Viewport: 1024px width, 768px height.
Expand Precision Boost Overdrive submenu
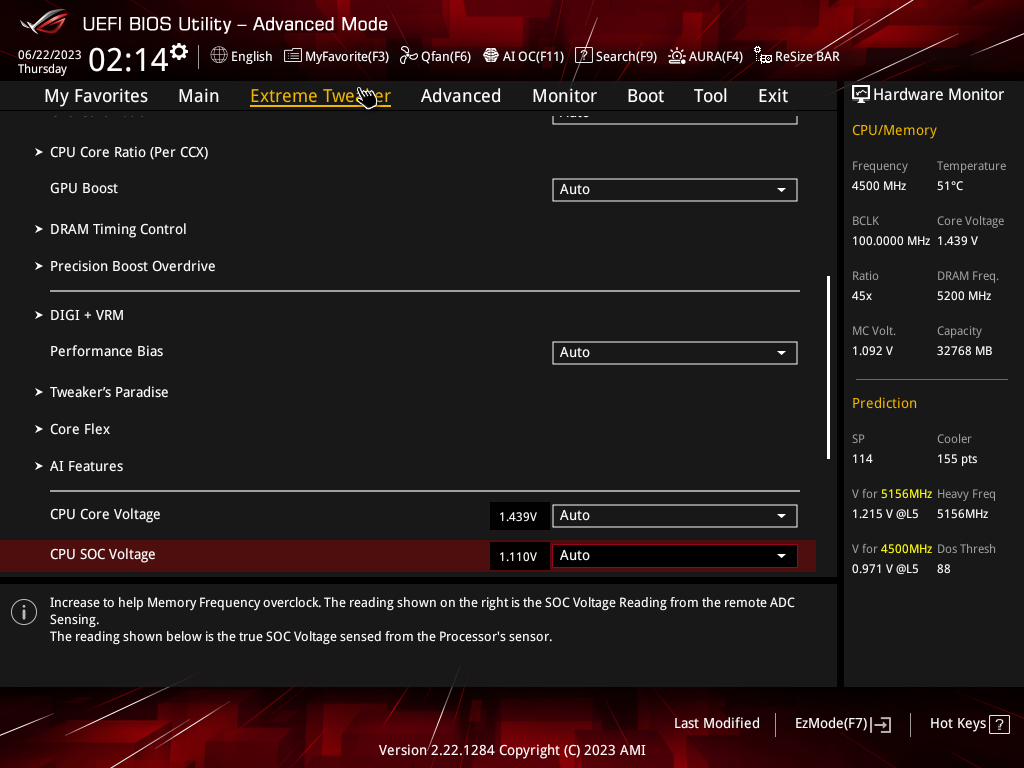(x=133, y=266)
